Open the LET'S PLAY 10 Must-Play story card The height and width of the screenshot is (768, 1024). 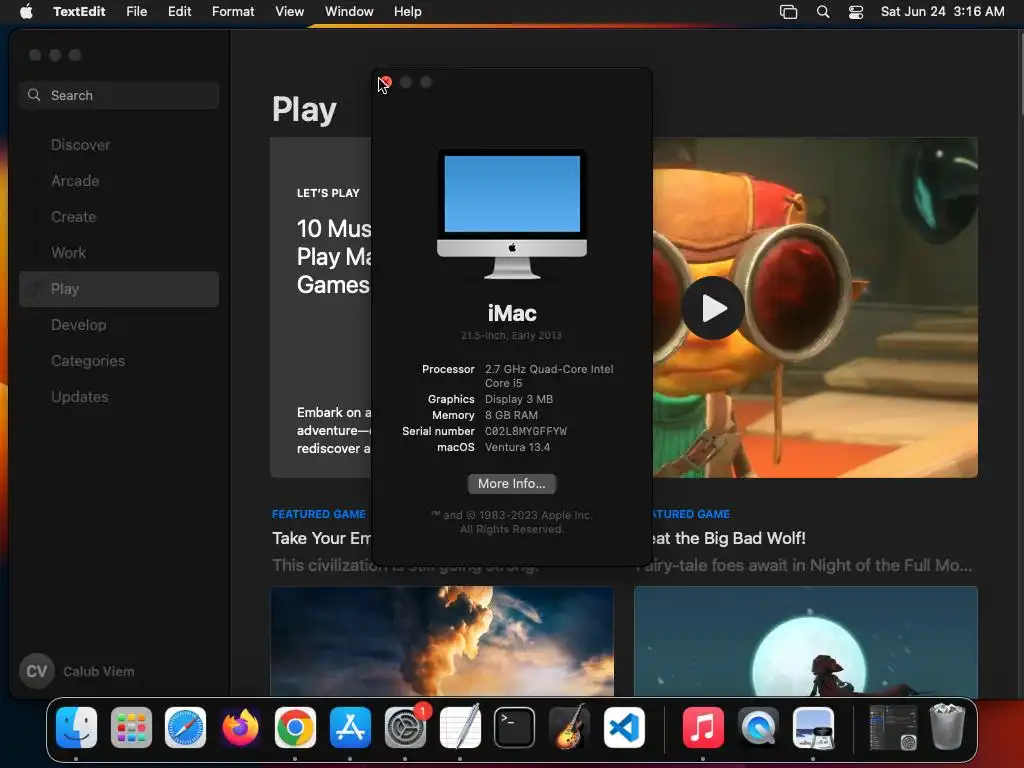pos(321,308)
